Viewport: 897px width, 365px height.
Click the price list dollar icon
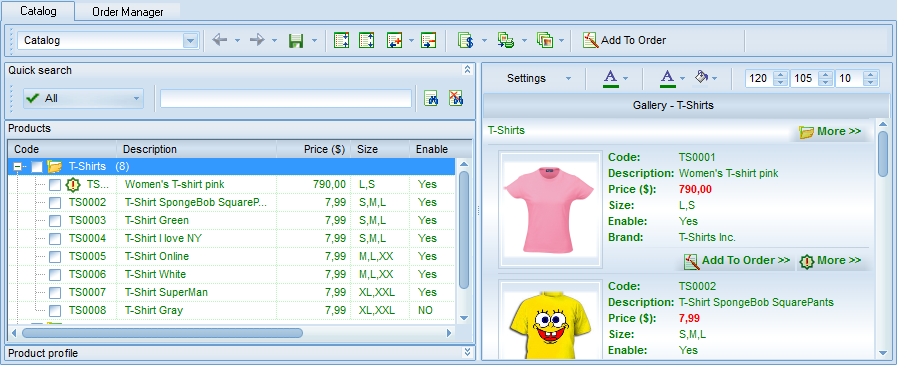(x=466, y=41)
